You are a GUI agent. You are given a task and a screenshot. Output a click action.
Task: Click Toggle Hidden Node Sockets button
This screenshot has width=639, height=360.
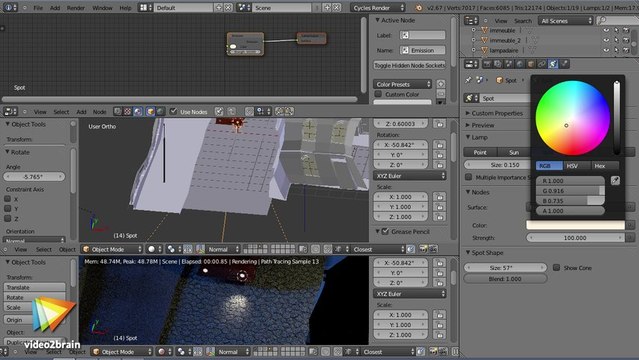tap(410, 65)
